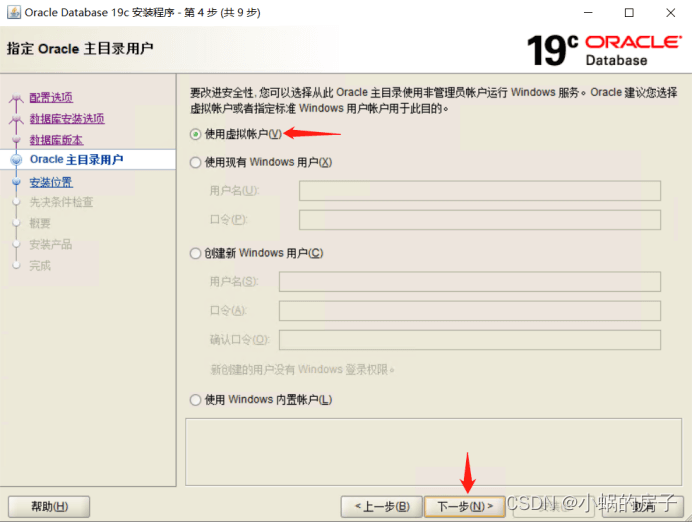Click the 安装产品 step label
Image resolution: width=692 pixels, height=522 pixels.
click(51, 244)
